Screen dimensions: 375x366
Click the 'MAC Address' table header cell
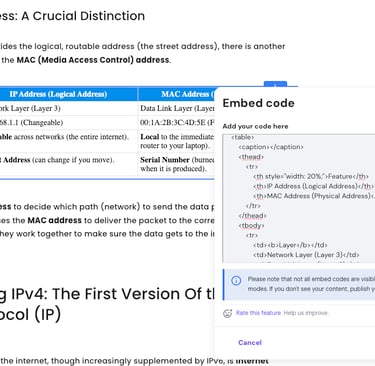pos(177,94)
